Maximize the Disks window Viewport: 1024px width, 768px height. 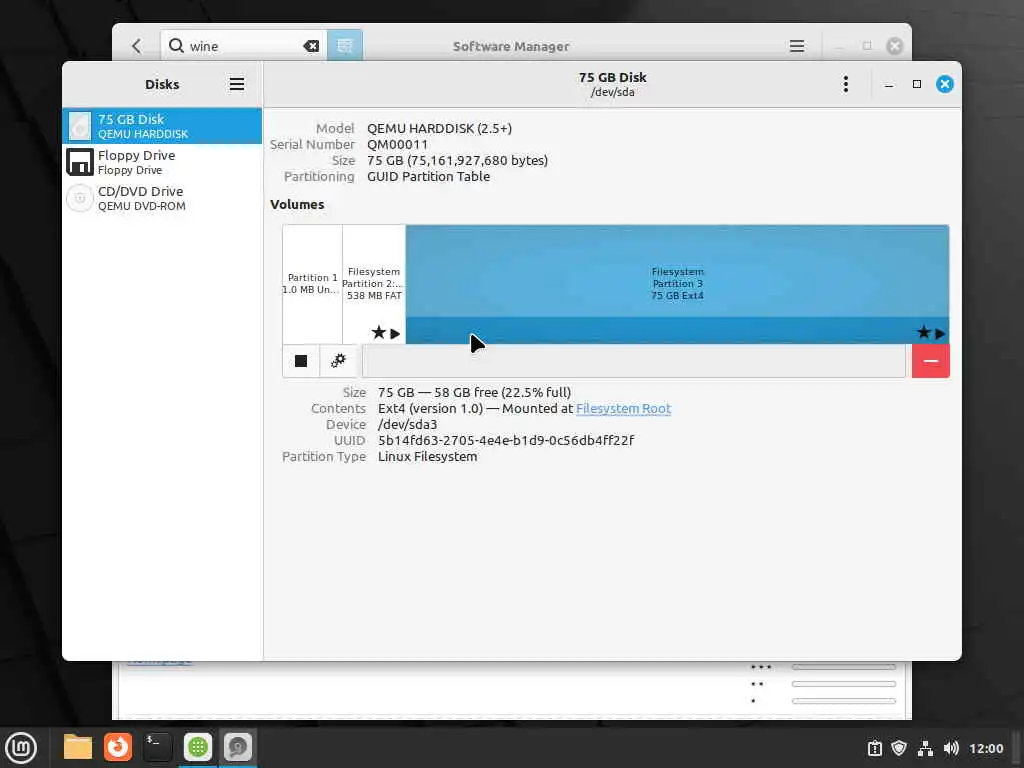click(x=917, y=84)
